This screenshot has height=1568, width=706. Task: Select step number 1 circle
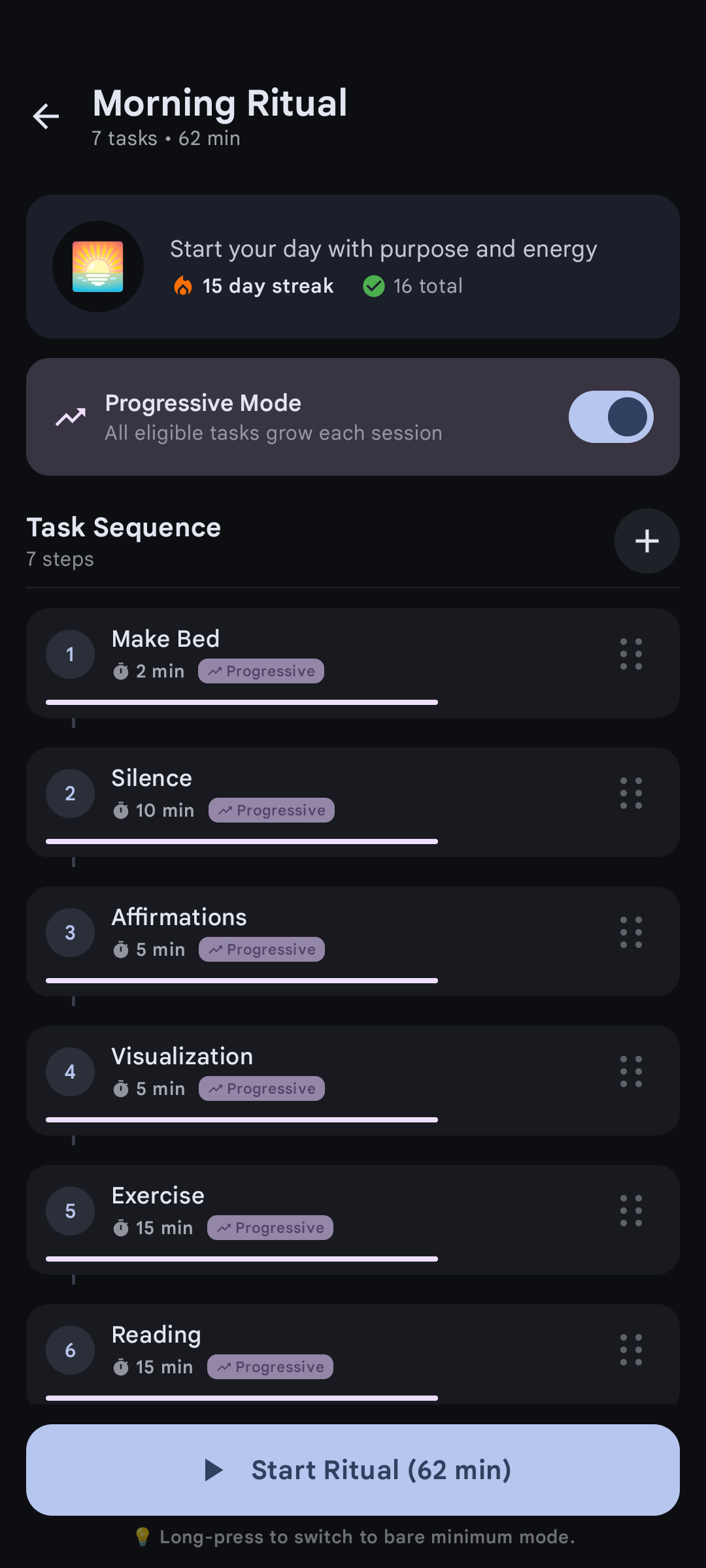tap(71, 654)
